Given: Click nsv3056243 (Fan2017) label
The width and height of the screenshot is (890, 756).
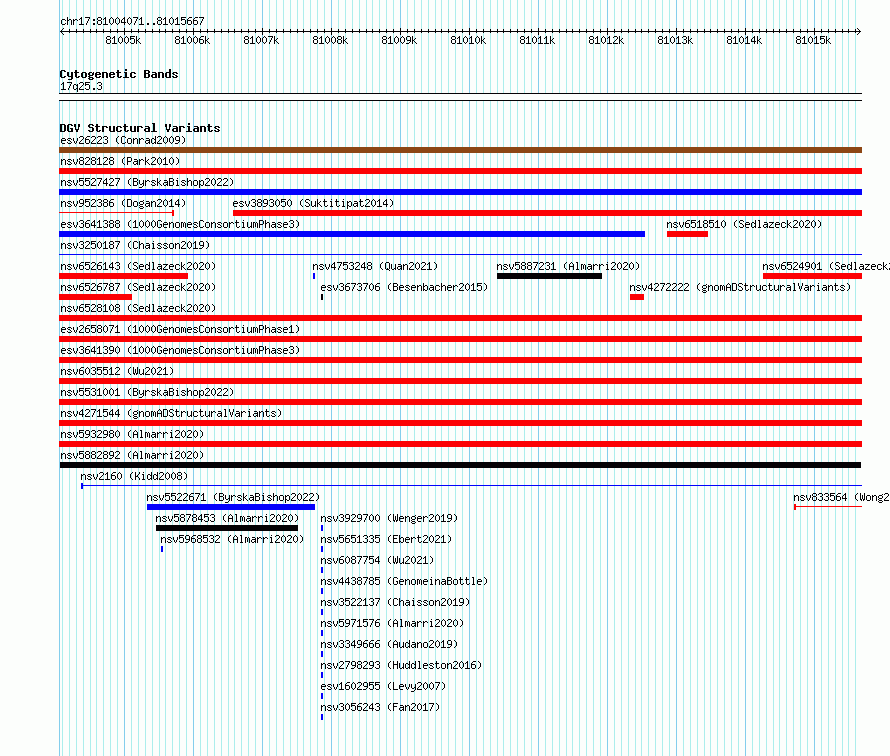Looking at the screenshot, I should coord(380,707).
